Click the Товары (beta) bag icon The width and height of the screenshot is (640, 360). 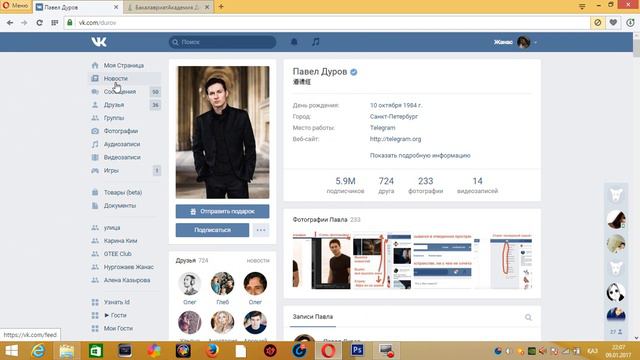95,192
